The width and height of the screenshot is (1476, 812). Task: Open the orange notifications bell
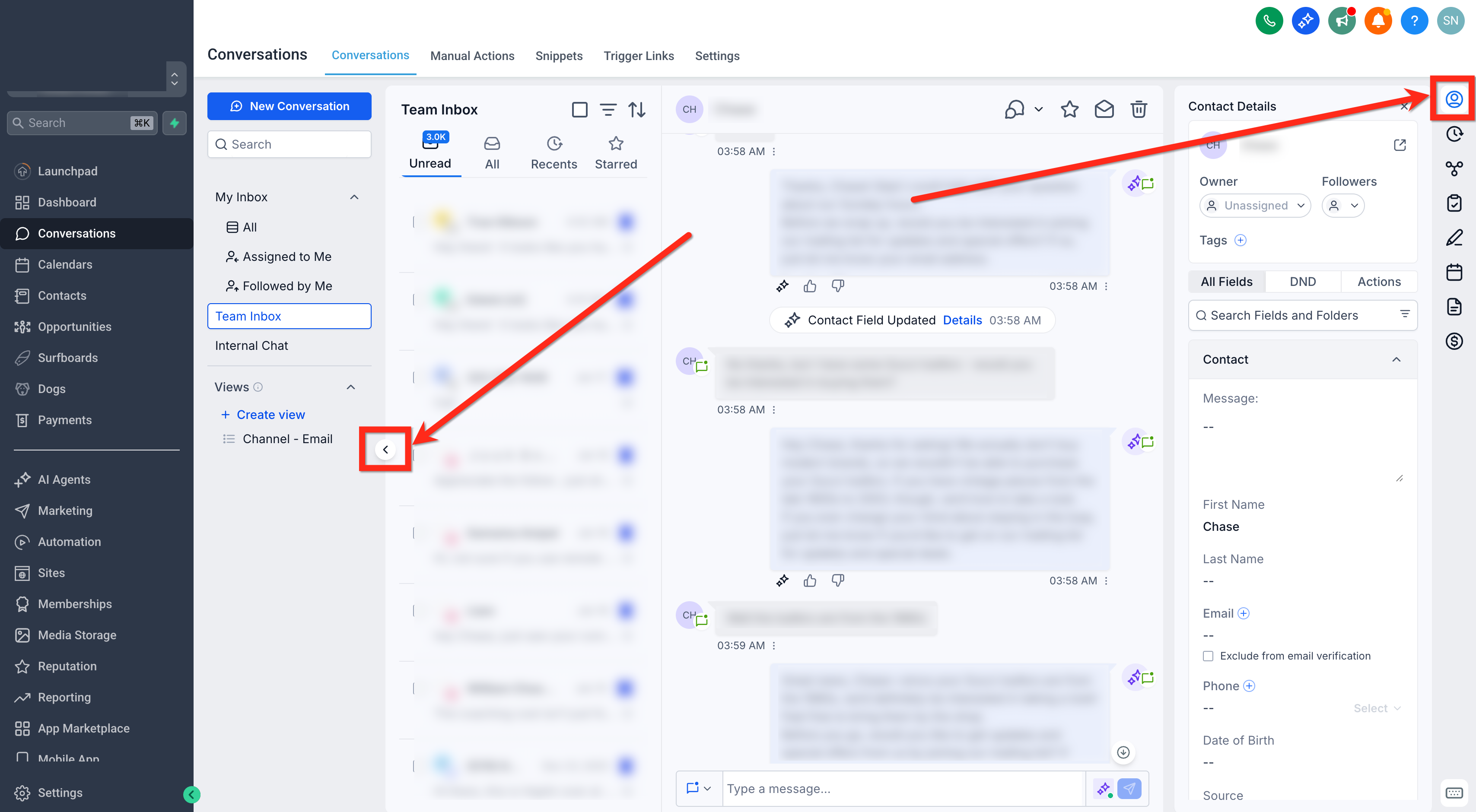[1378, 21]
